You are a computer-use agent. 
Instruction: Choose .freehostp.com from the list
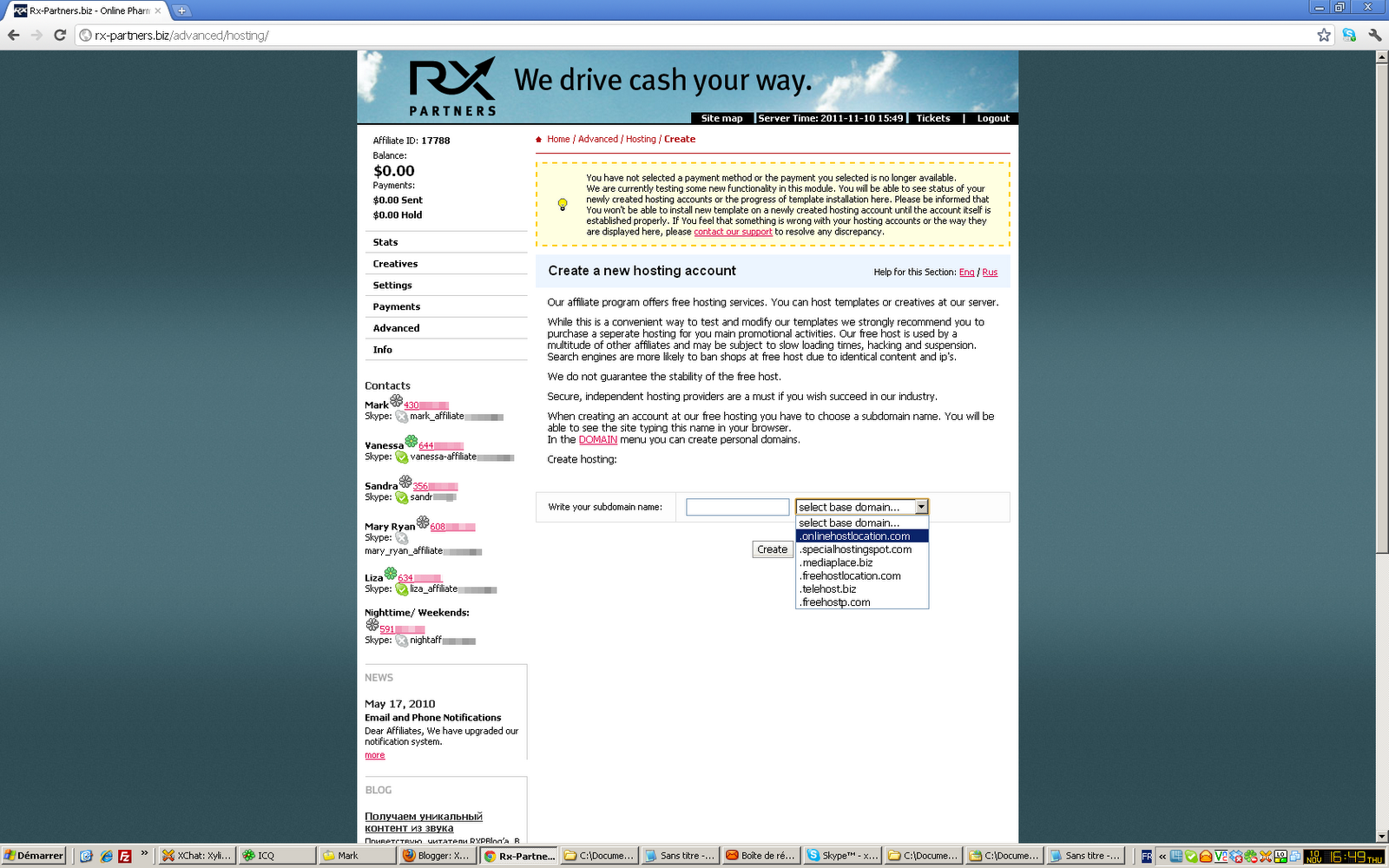click(x=862, y=602)
